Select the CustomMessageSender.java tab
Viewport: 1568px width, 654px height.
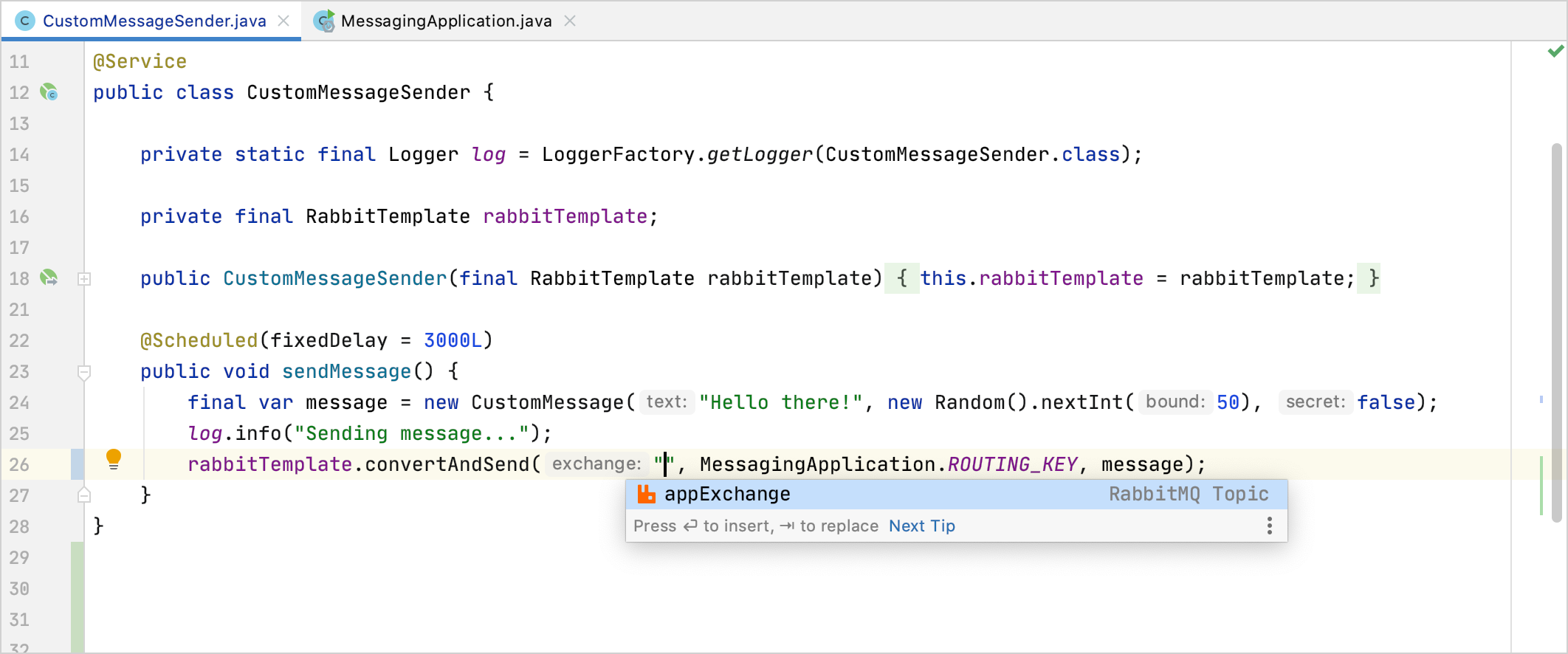point(154,21)
